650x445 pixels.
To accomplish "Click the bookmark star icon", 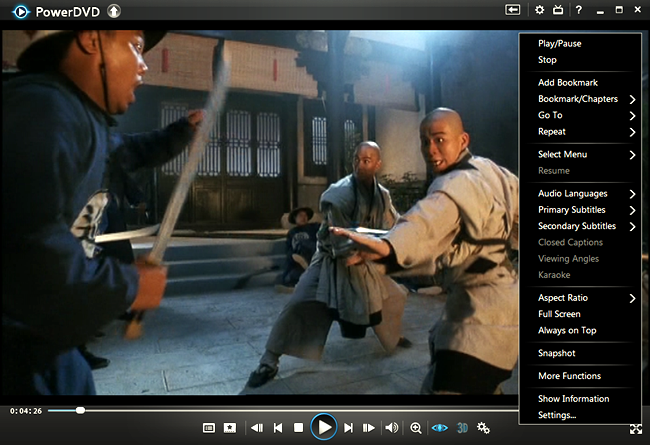I will (x=230, y=428).
